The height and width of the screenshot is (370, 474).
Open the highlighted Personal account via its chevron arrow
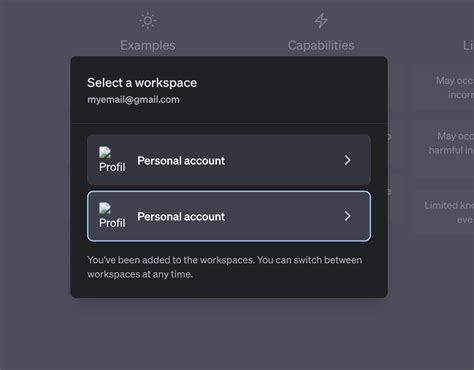[x=348, y=216]
